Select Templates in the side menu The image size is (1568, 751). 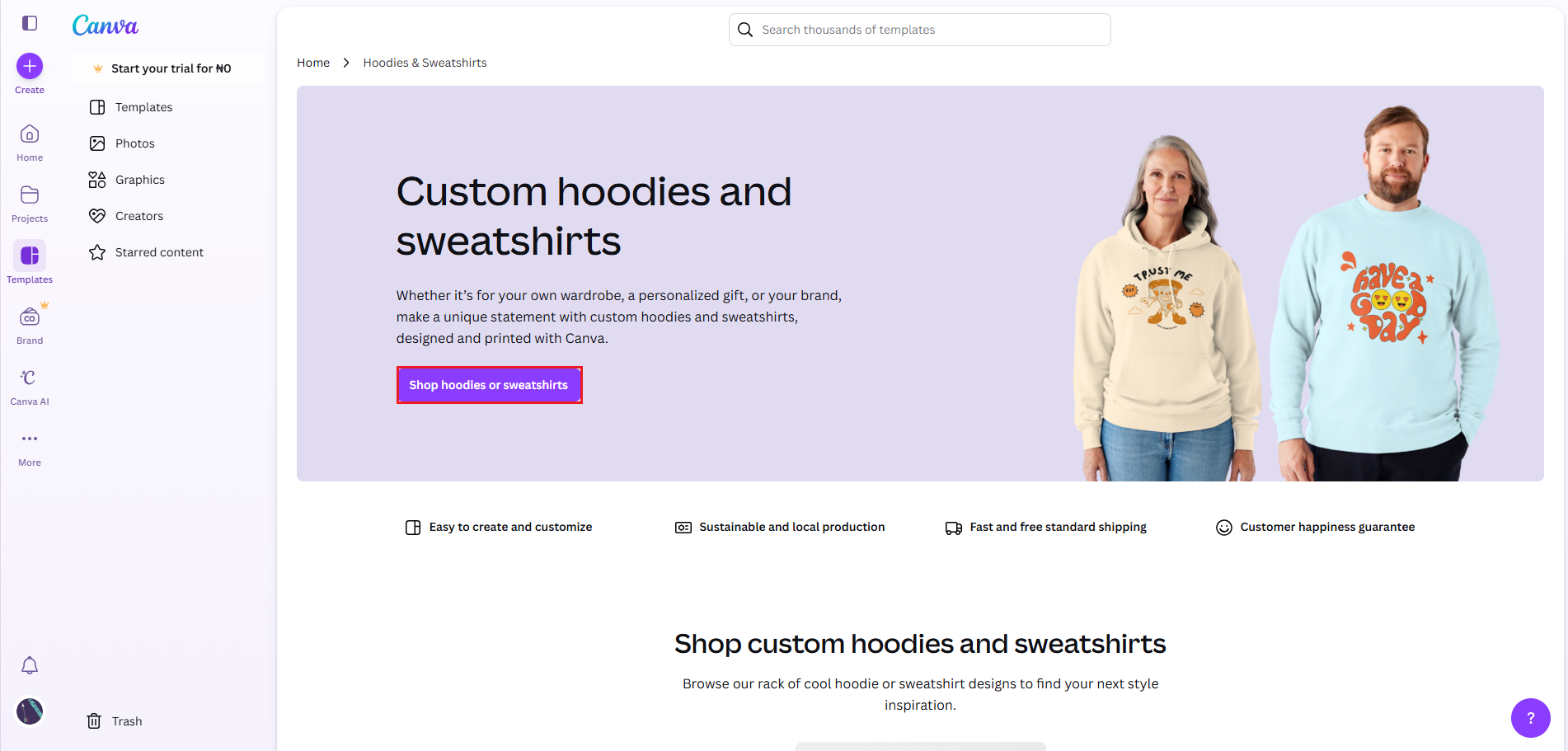(143, 107)
